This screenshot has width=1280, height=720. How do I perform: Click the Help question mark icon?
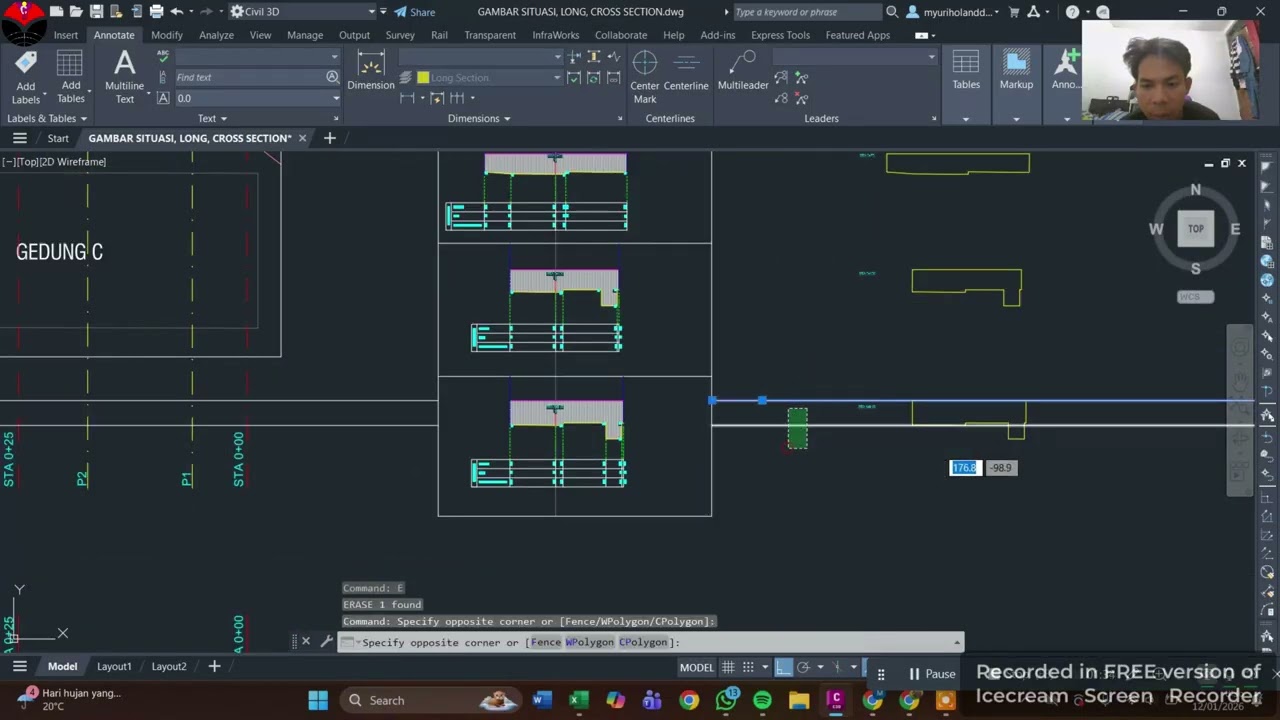point(1072,12)
